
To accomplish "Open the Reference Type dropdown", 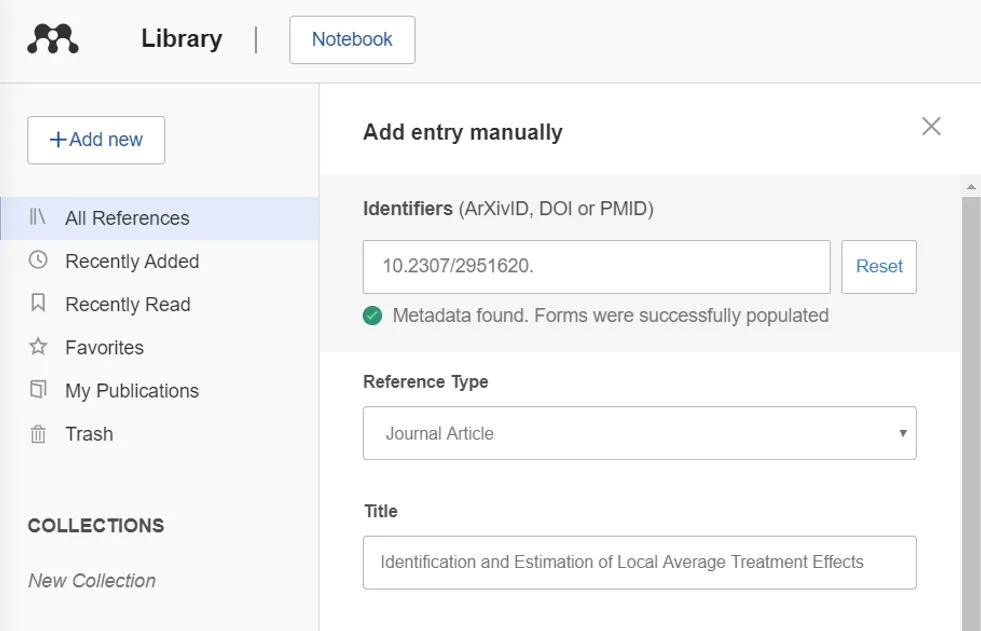I will pyautogui.click(x=639, y=433).
